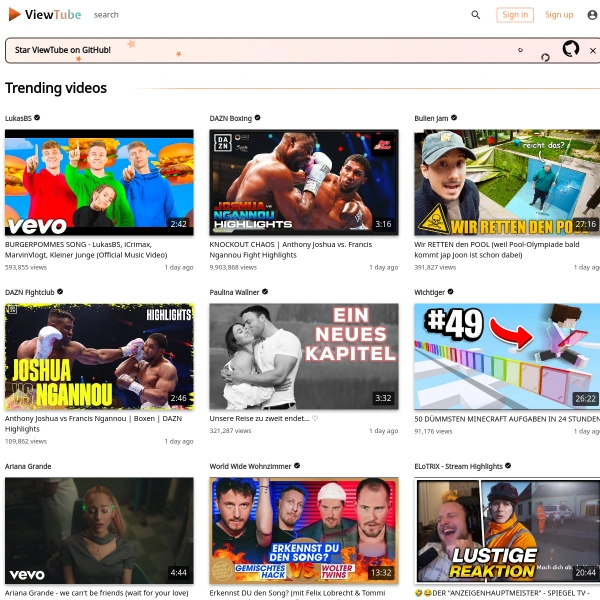Click the Sign in button
Screen dimensions: 600x600
tap(515, 15)
